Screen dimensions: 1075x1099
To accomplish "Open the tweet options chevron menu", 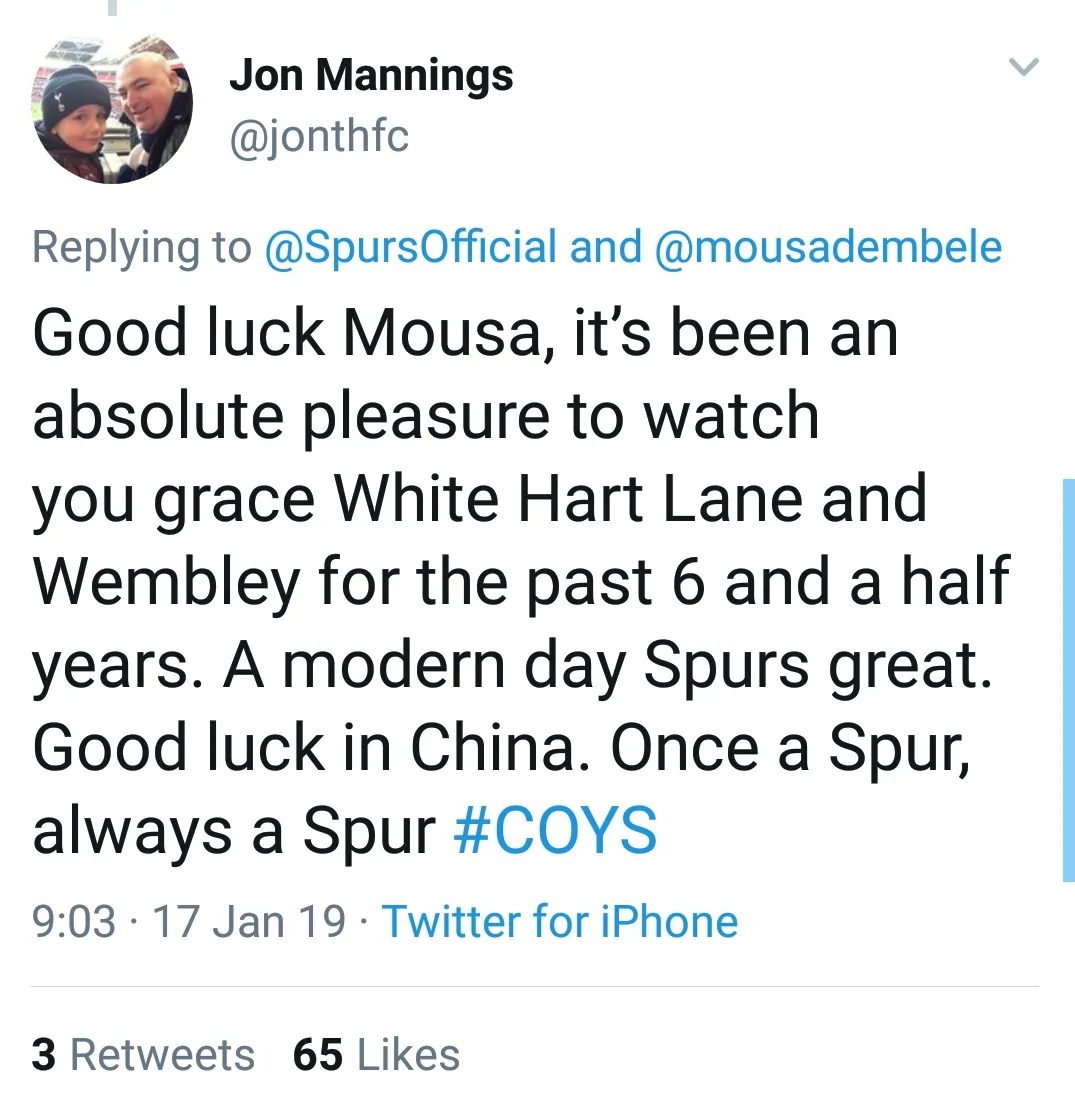I will tap(1023, 69).
